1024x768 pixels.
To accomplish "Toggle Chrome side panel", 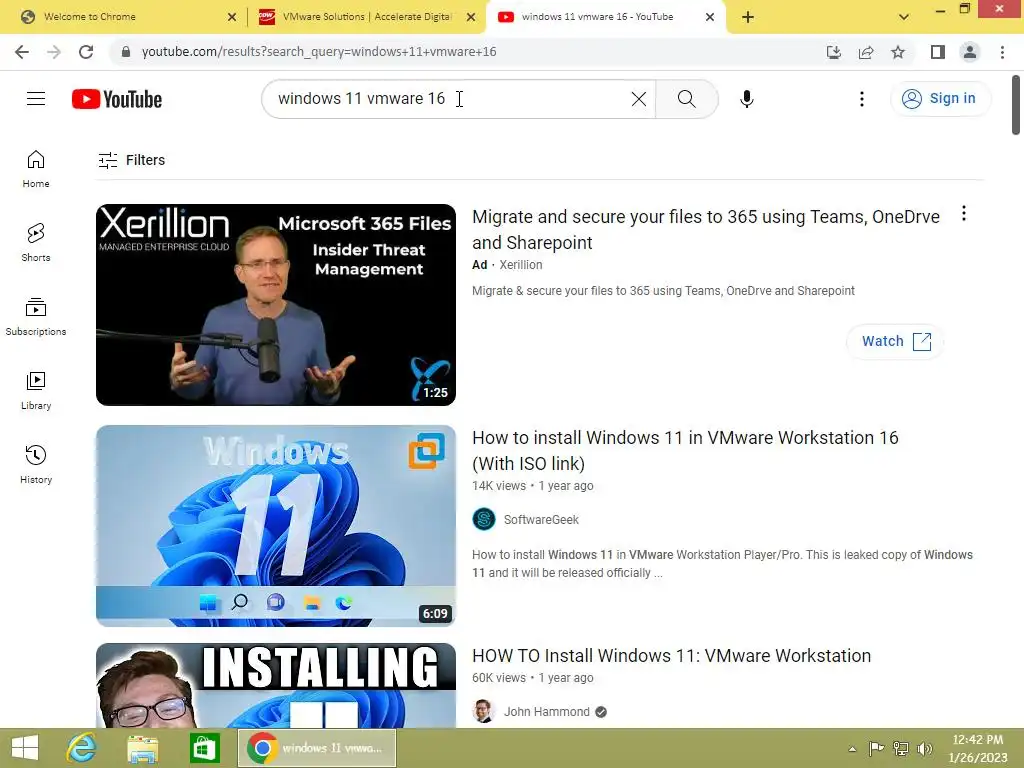I will pos(938,52).
